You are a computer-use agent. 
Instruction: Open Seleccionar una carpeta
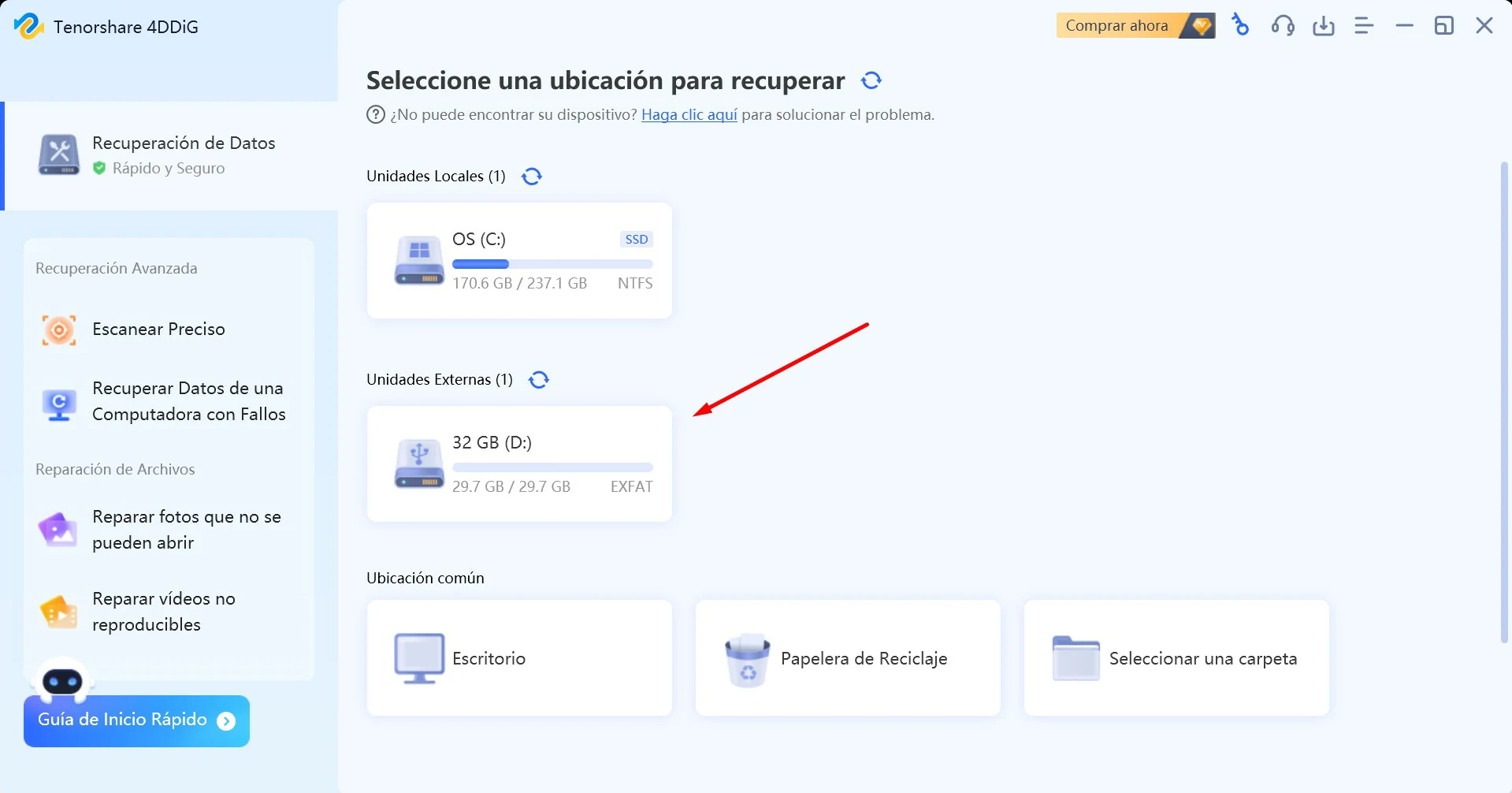click(x=1176, y=658)
